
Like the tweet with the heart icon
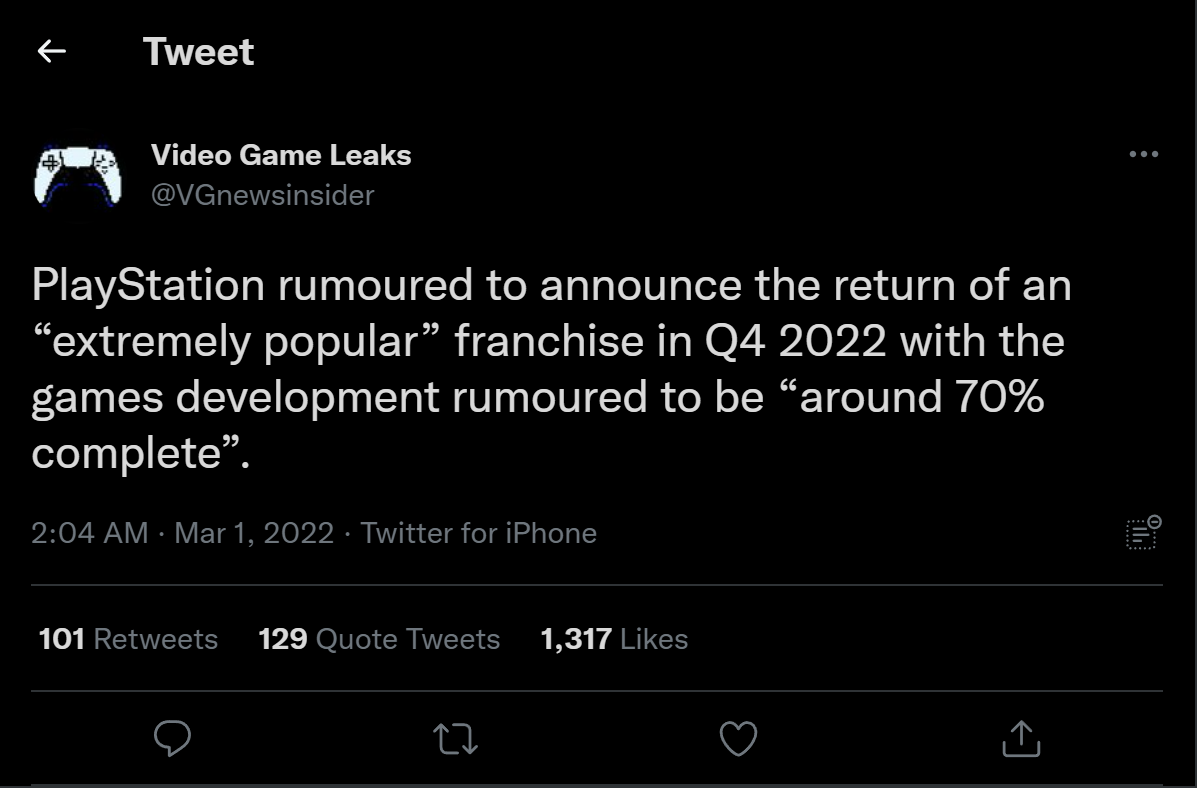(739, 739)
